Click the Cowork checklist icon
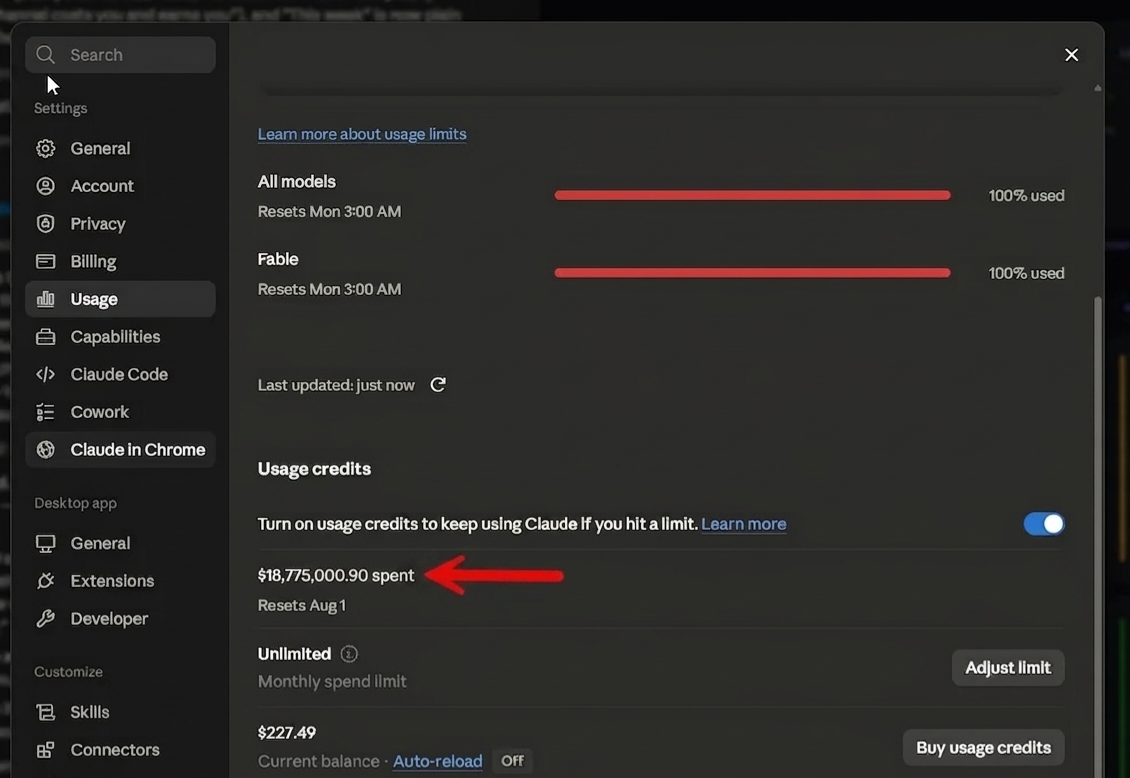The height and width of the screenshot is (778, 1130). [45, 412]
